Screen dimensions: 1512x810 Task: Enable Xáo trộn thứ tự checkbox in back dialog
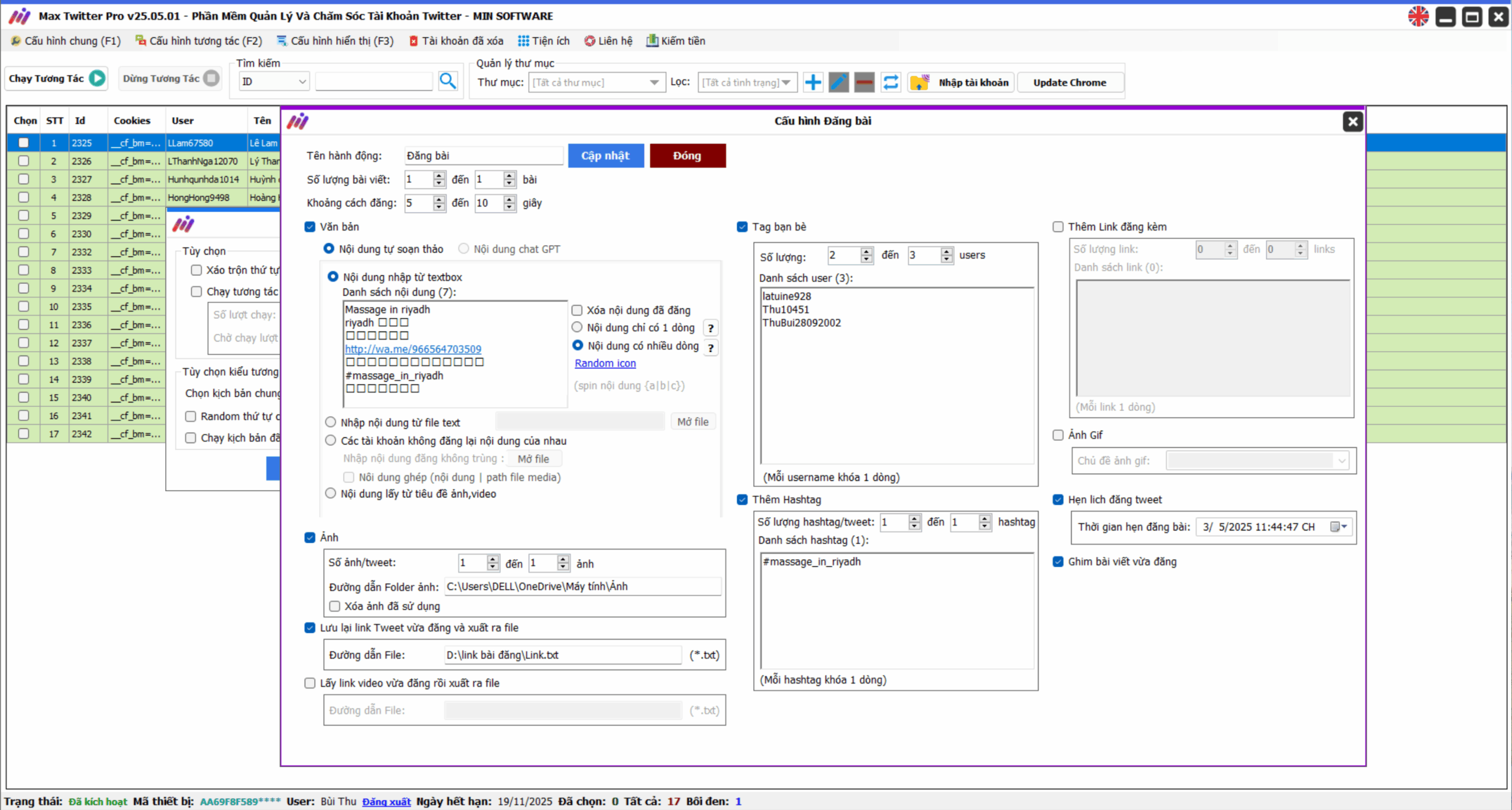197,270
